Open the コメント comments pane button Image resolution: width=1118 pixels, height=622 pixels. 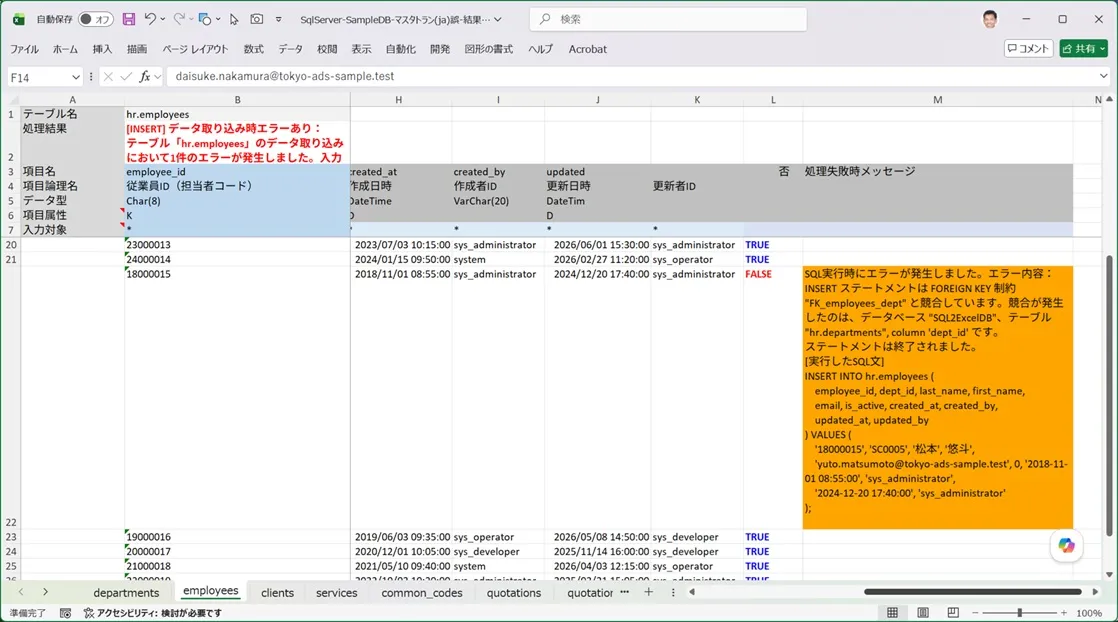tap(1028, 49)
